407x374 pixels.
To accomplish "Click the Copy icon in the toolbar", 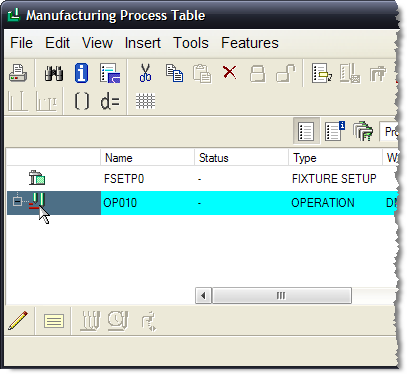I will pyautogui.click(x=174, y=73).
